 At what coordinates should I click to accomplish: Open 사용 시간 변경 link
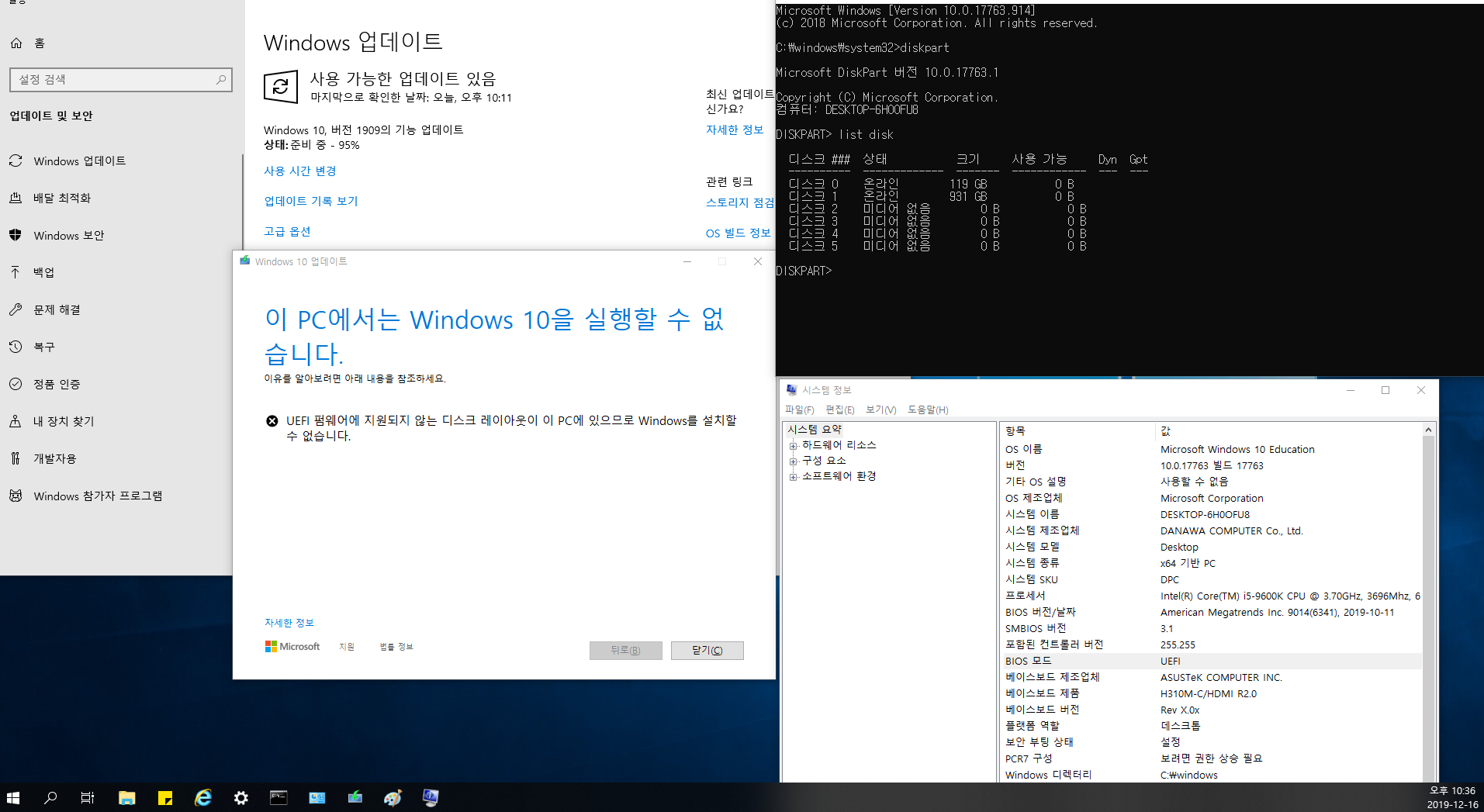300,171
